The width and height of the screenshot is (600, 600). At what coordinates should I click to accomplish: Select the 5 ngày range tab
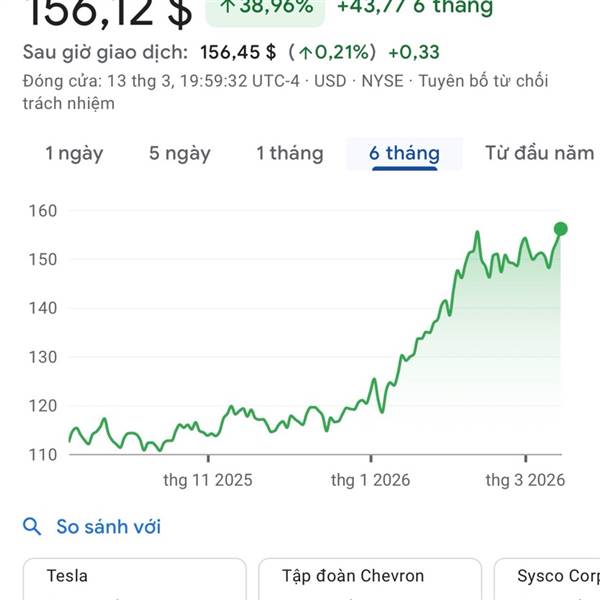[180, 153]
